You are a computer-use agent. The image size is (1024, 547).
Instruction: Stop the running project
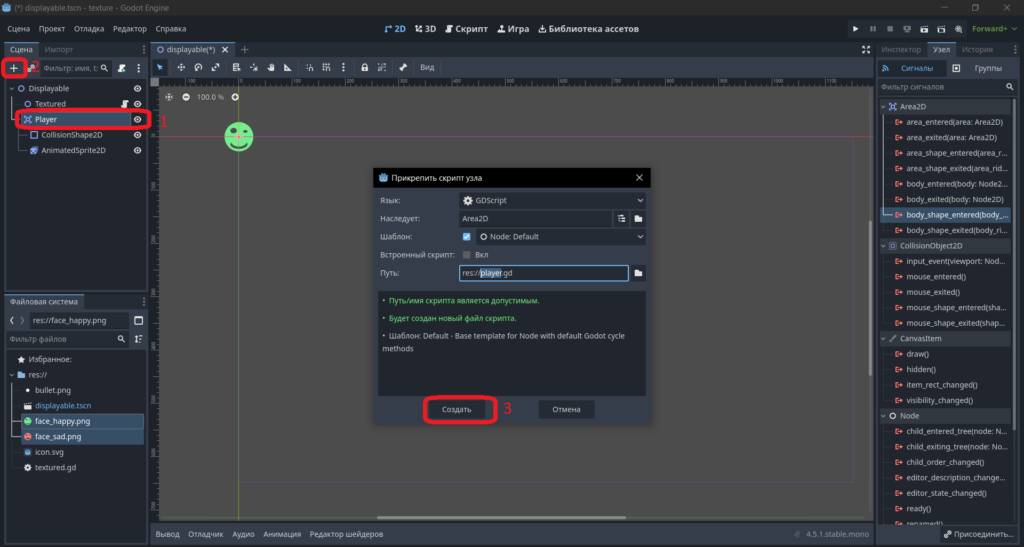click(889, 29)
